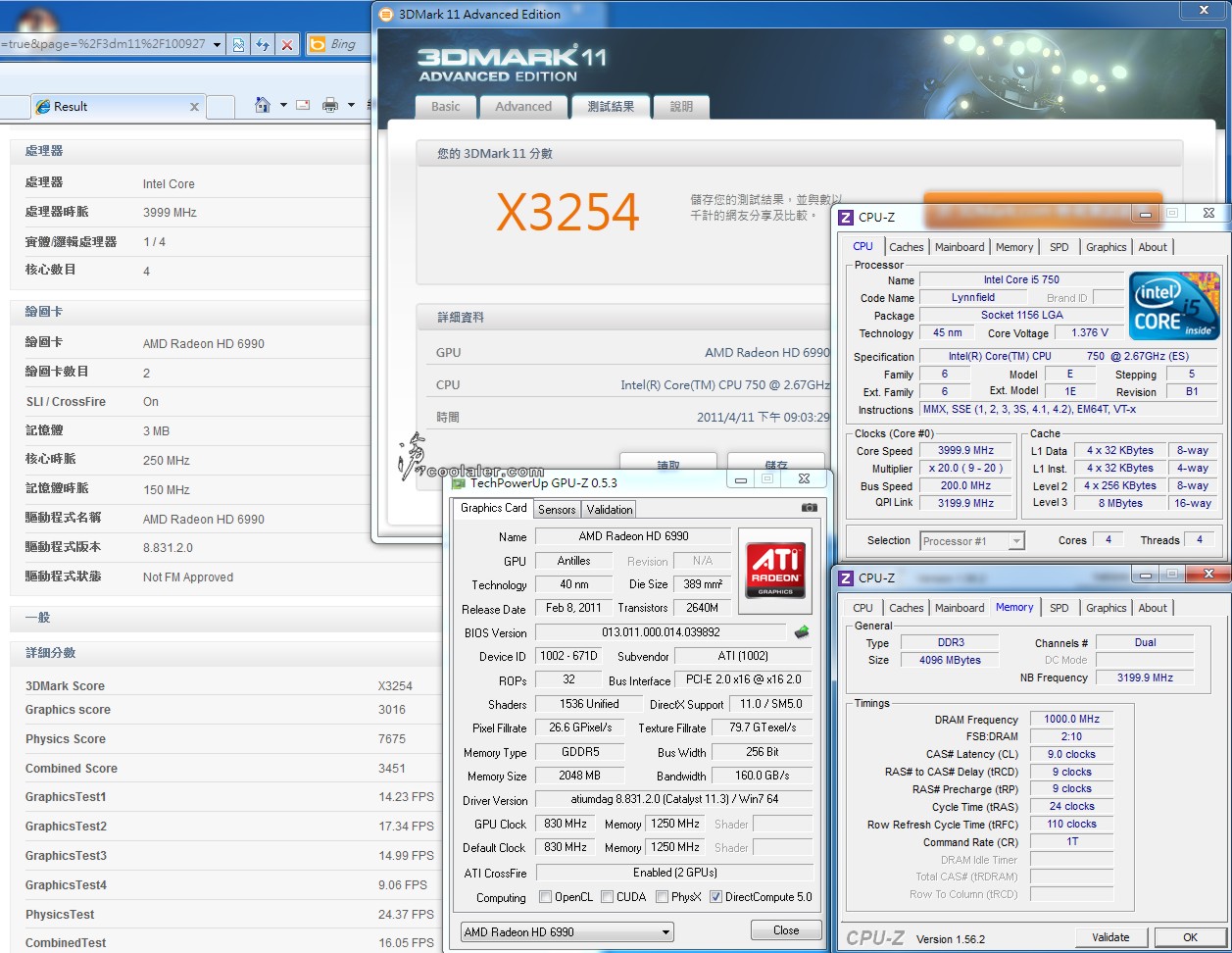Click the refresh icon in IE address bar

point(263,44)
